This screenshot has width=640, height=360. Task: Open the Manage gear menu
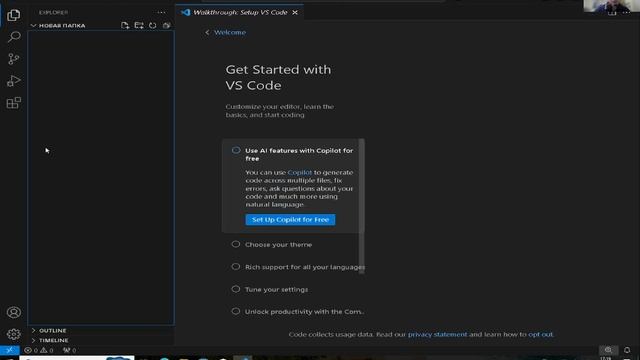click(13, 334)
